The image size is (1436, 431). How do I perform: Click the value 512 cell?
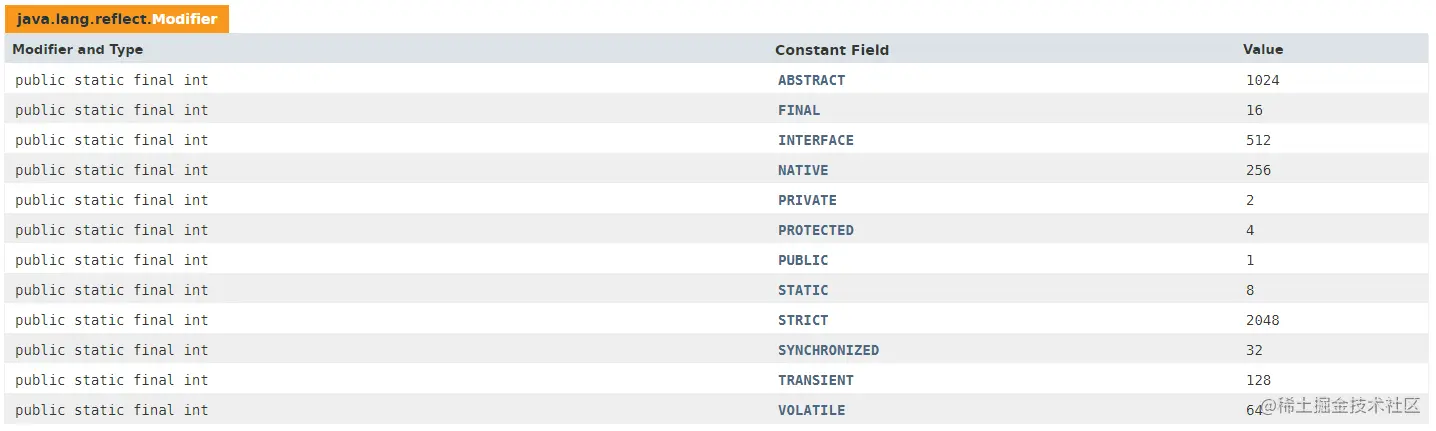pos(1258,140)
